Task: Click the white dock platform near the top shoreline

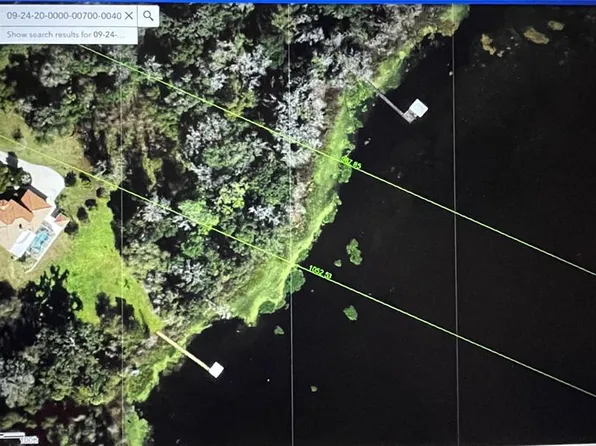Action: pos(418,108)
